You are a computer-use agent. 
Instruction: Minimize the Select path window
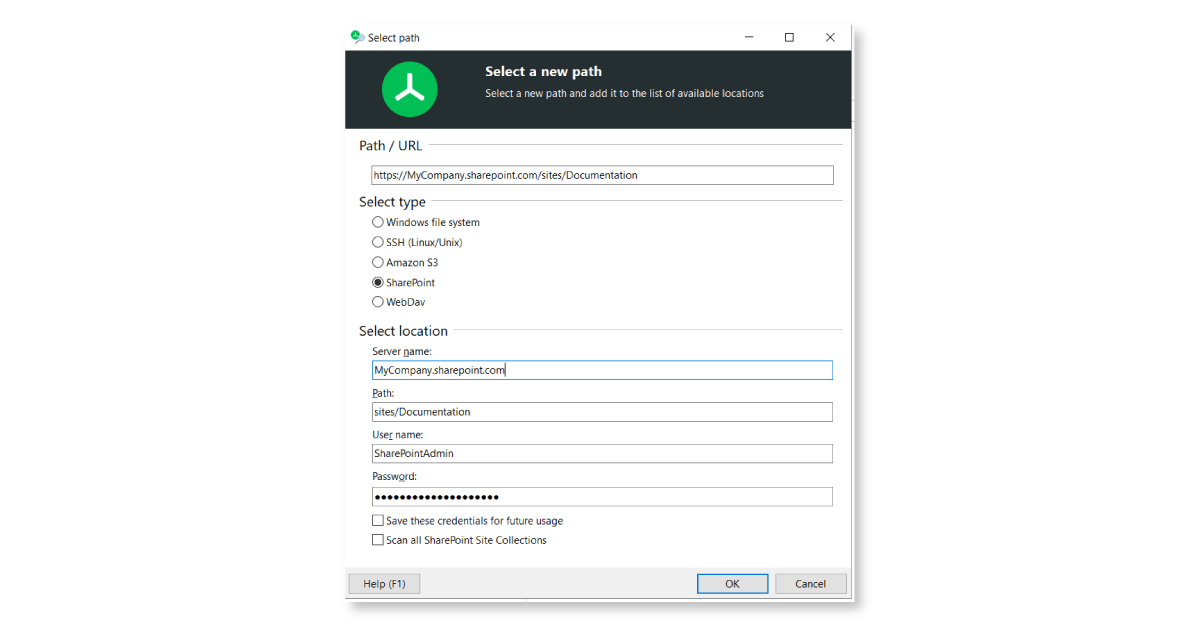[749, 37]
